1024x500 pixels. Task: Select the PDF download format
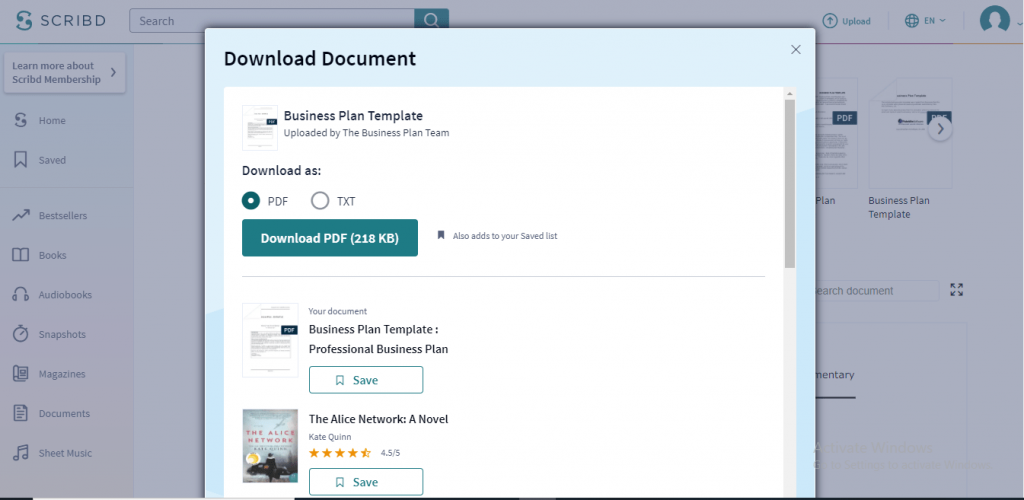pos(251,201)
